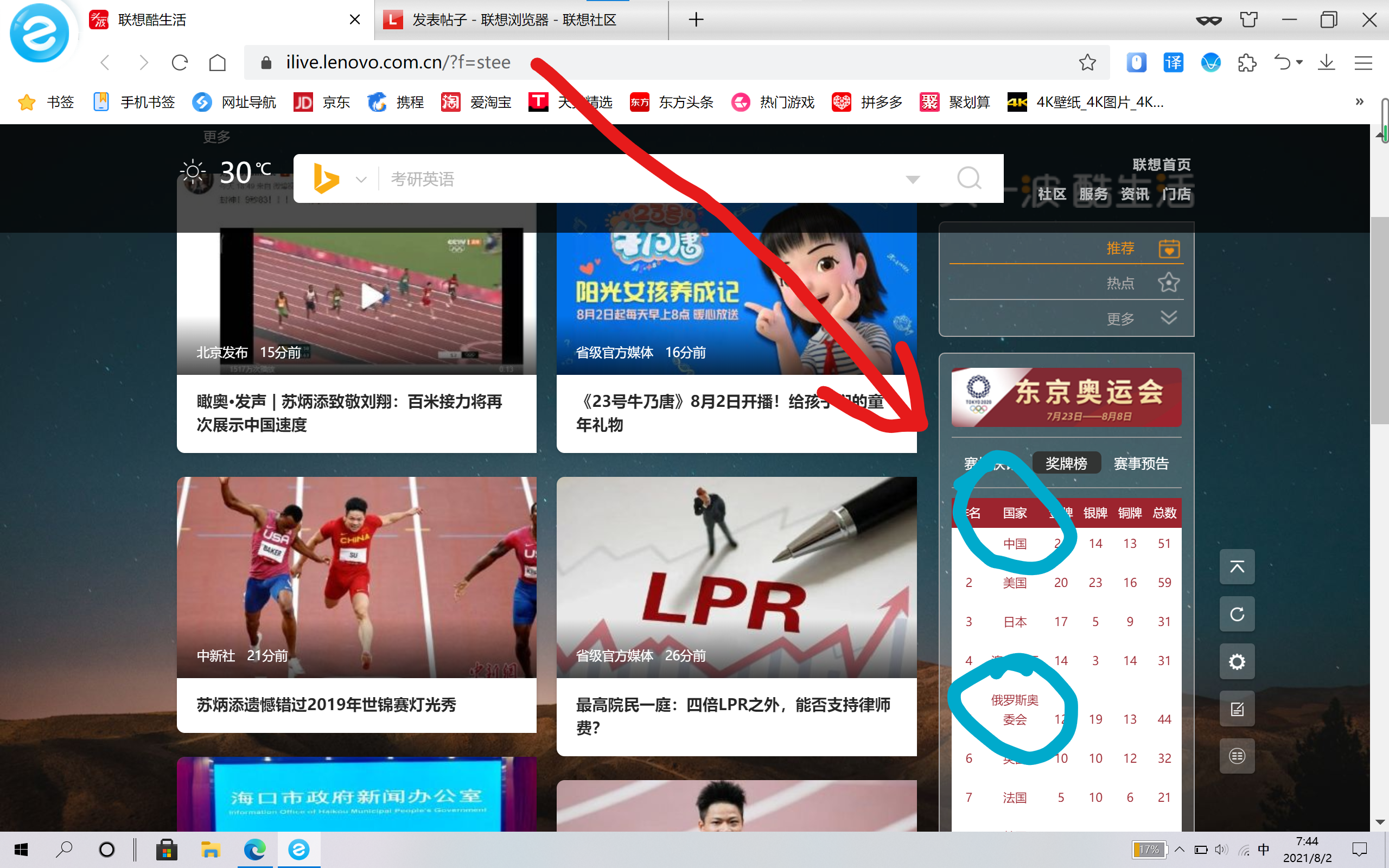Image resolution: width=1389 pixels, height=868 pixels.
Task: Open the 京东 bookmark
Action: pyautogui.click(x=321, y=102)
